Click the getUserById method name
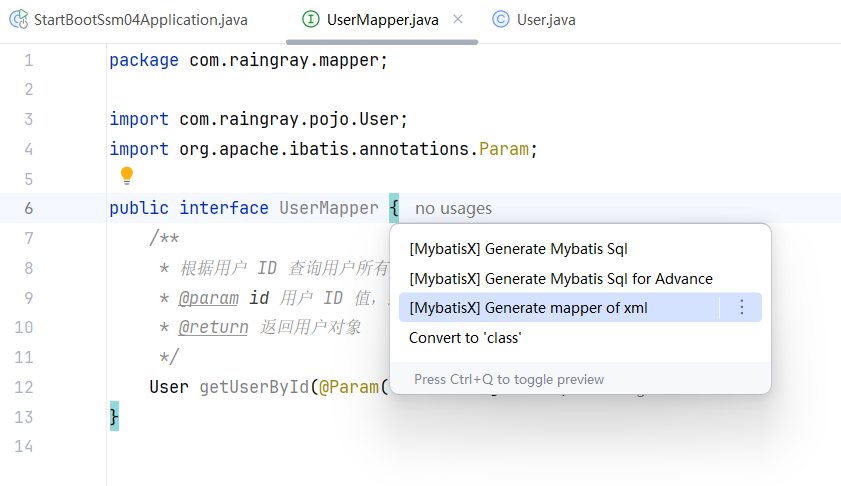The image size is (841, 486). (x=254, y=387)
